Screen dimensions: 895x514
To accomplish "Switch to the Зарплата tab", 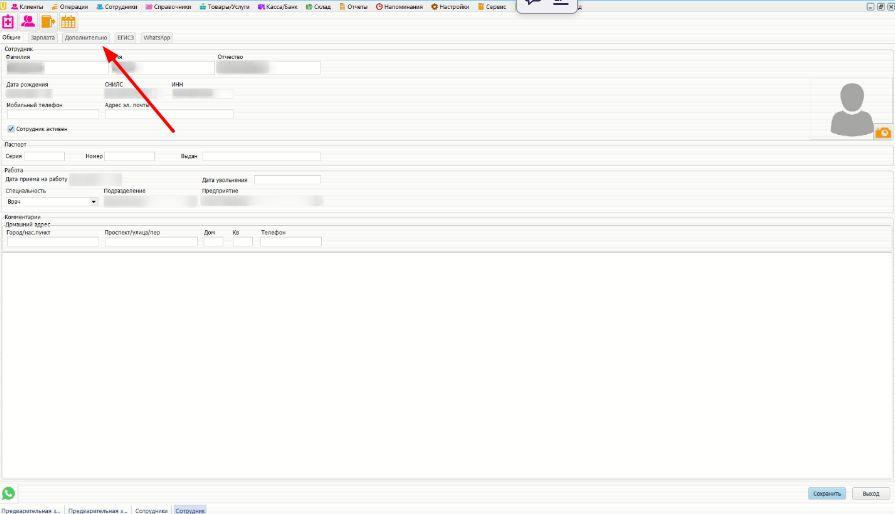I will (43, 37).
